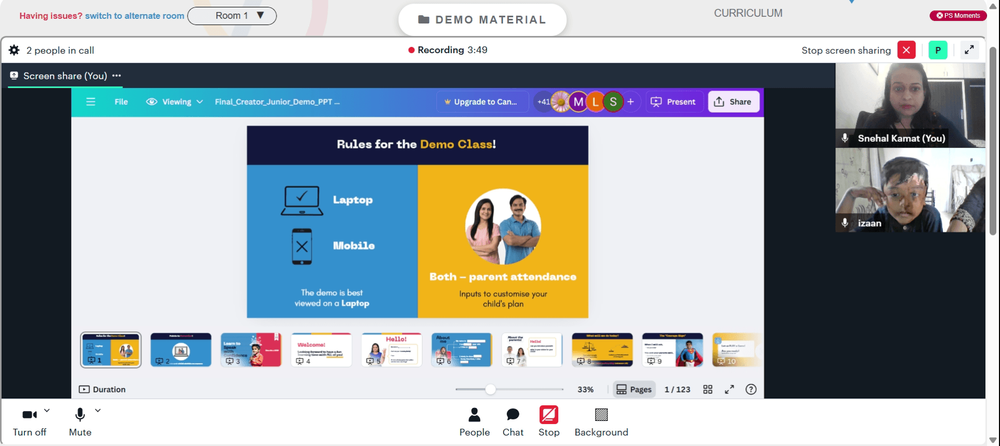The width and height of the screenshot is (1000, 446).
Task: Open the Viewing mode dropdown
Action: pyautogui.click(x=175, y=101)
